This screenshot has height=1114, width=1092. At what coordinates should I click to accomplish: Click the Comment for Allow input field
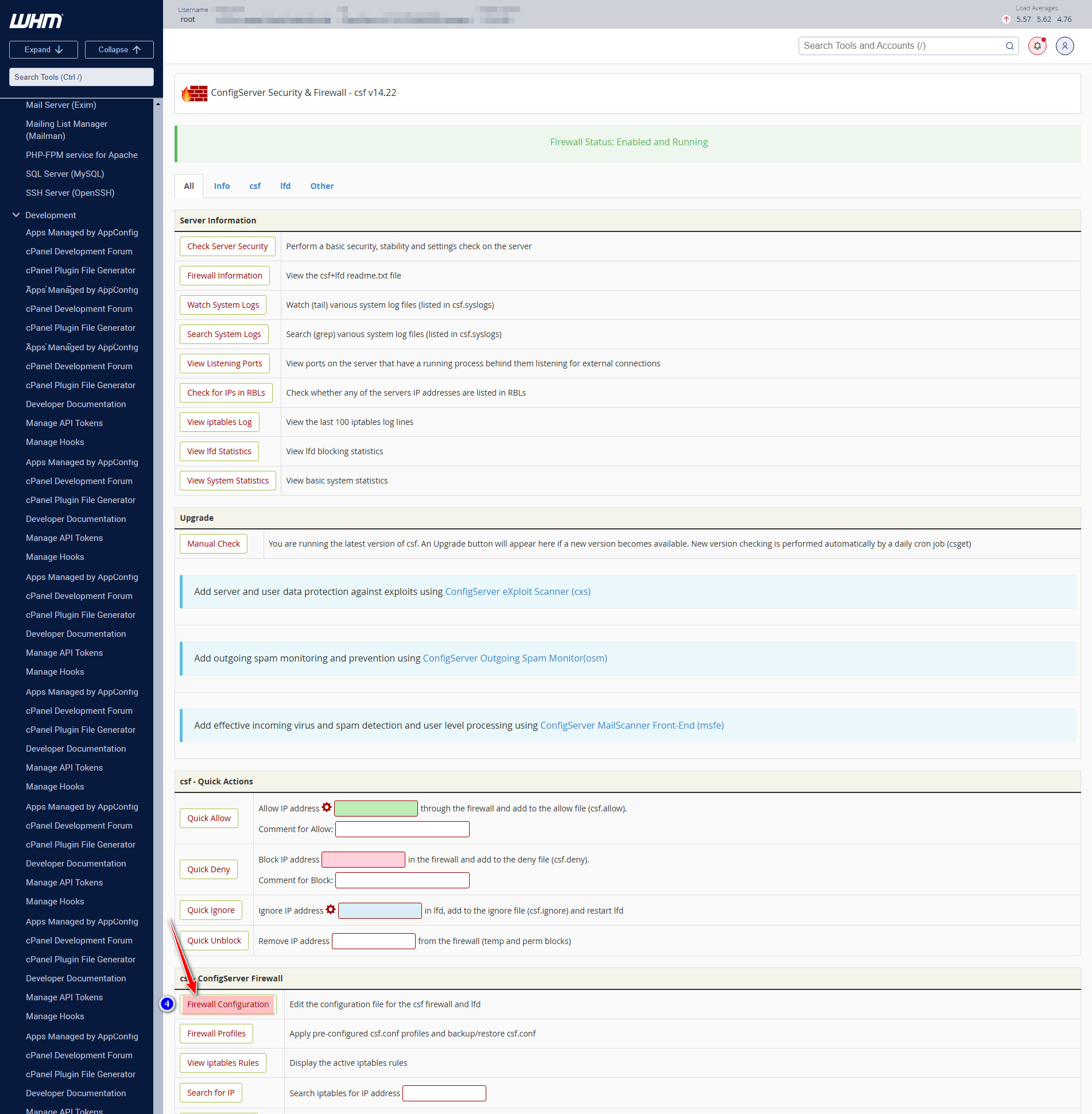[x=402, y=829]
